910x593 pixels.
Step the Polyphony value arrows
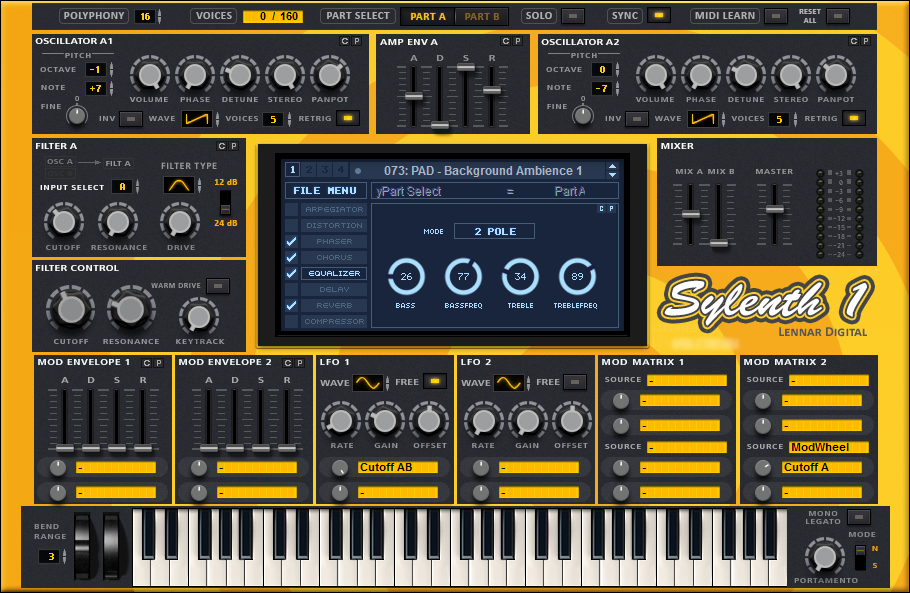pos(160,16)
